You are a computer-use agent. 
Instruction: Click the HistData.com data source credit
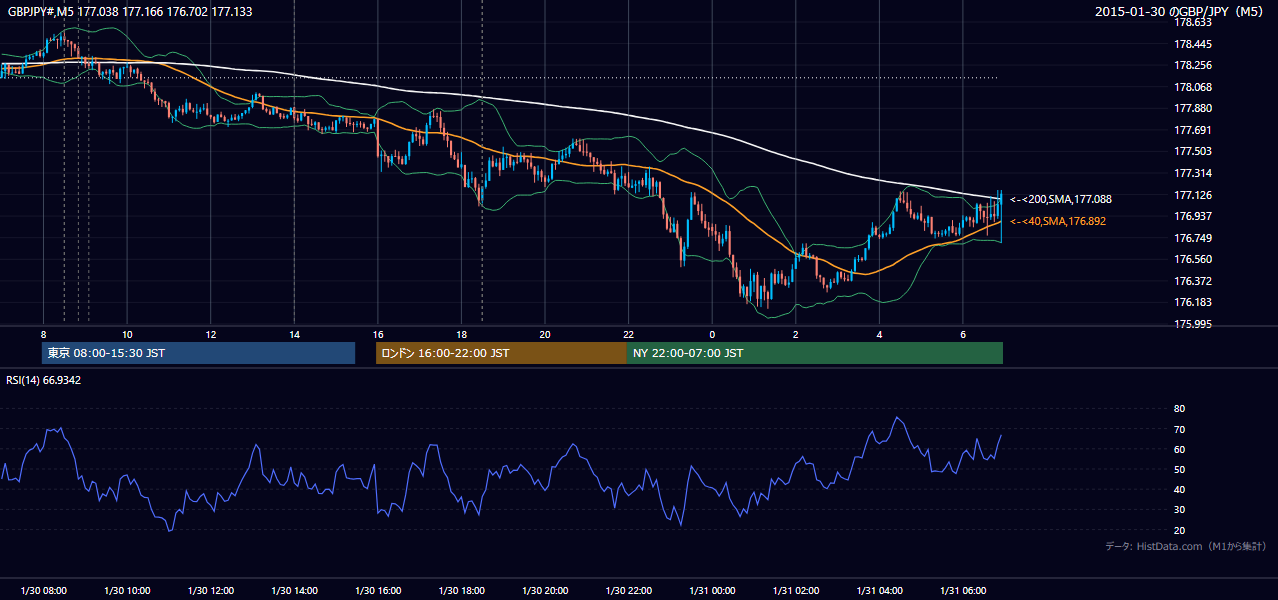pyautogui.click(x=1186, y=546)
